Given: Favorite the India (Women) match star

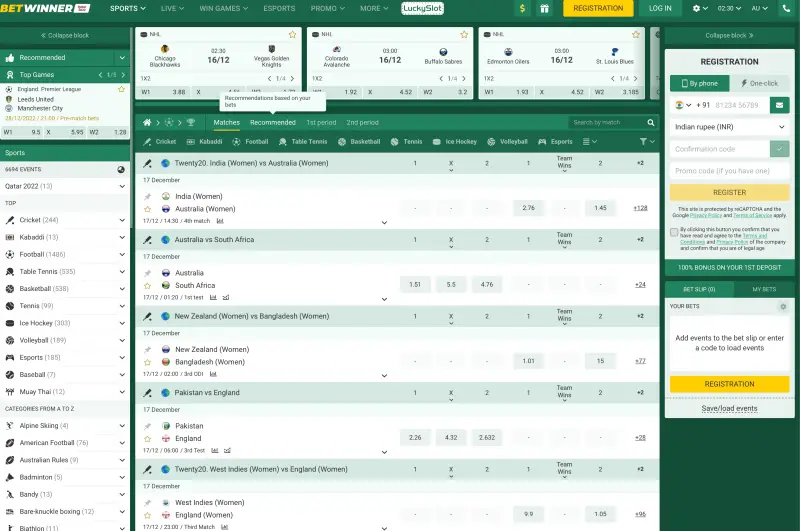Looking at the screenshot, I should tap(147, 209).
